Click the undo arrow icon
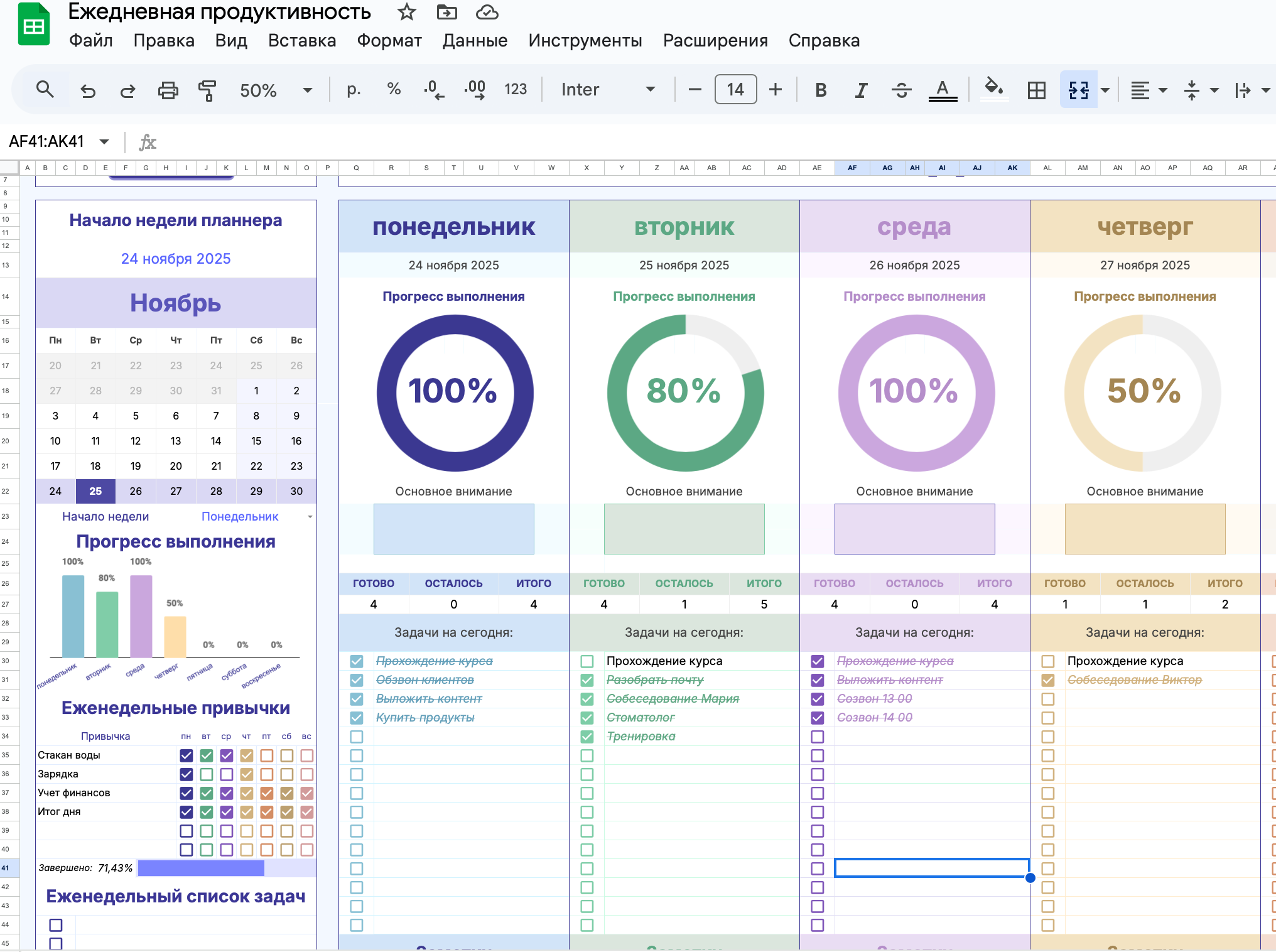Image resolution: width=1276 pixels, height=952 pixels. click(88, 90)
